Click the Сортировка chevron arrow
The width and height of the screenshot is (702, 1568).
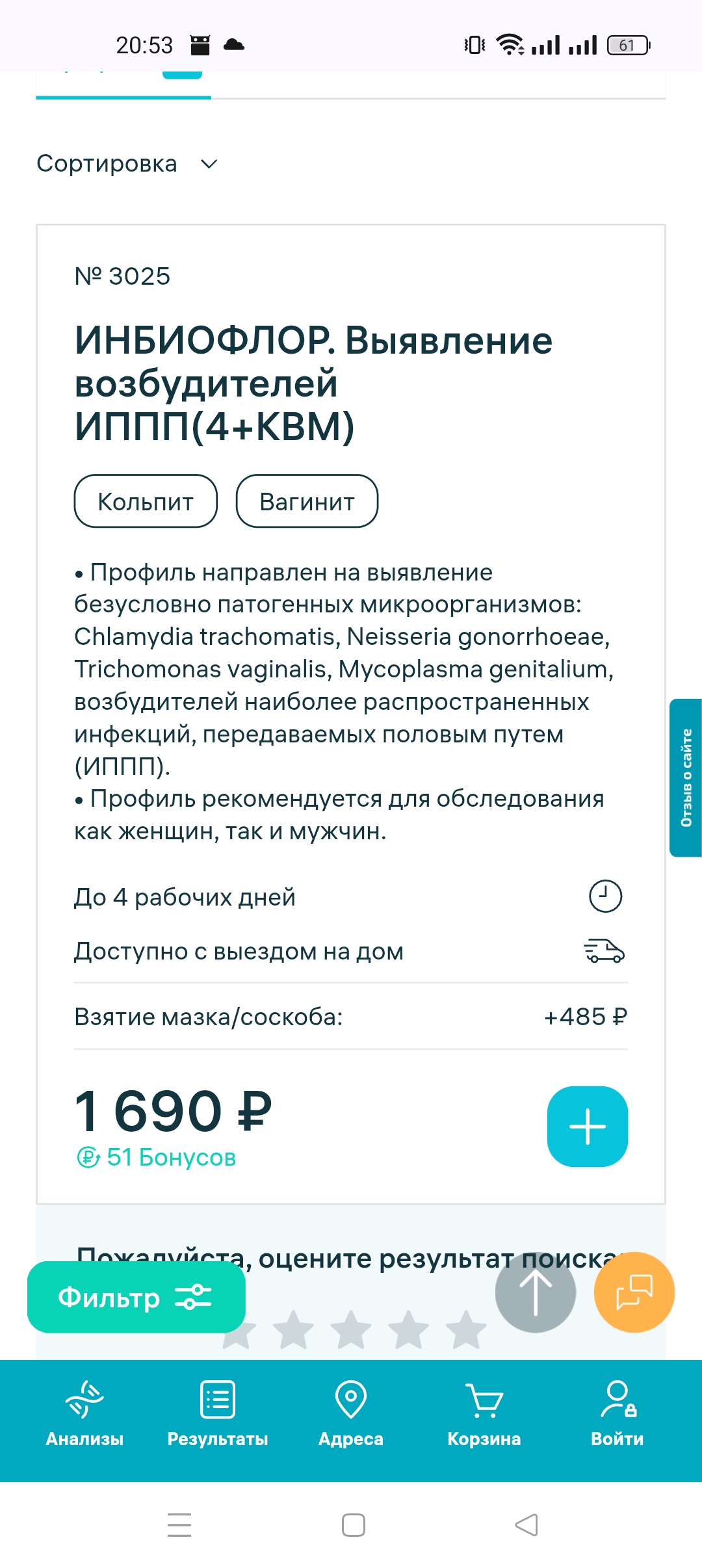point(209,164)
